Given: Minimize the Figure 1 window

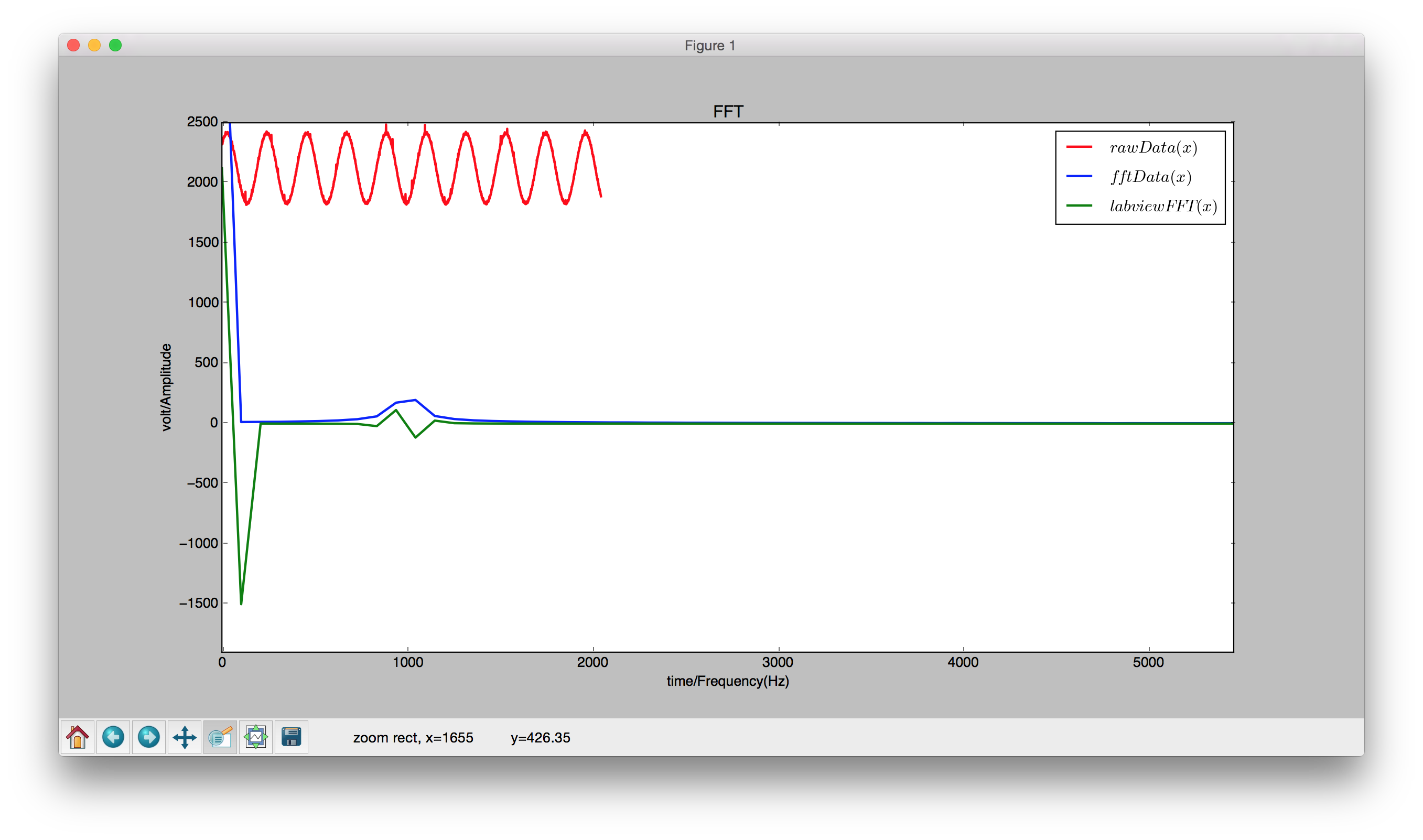Looking at the screenshot, I should coord(94,45).
